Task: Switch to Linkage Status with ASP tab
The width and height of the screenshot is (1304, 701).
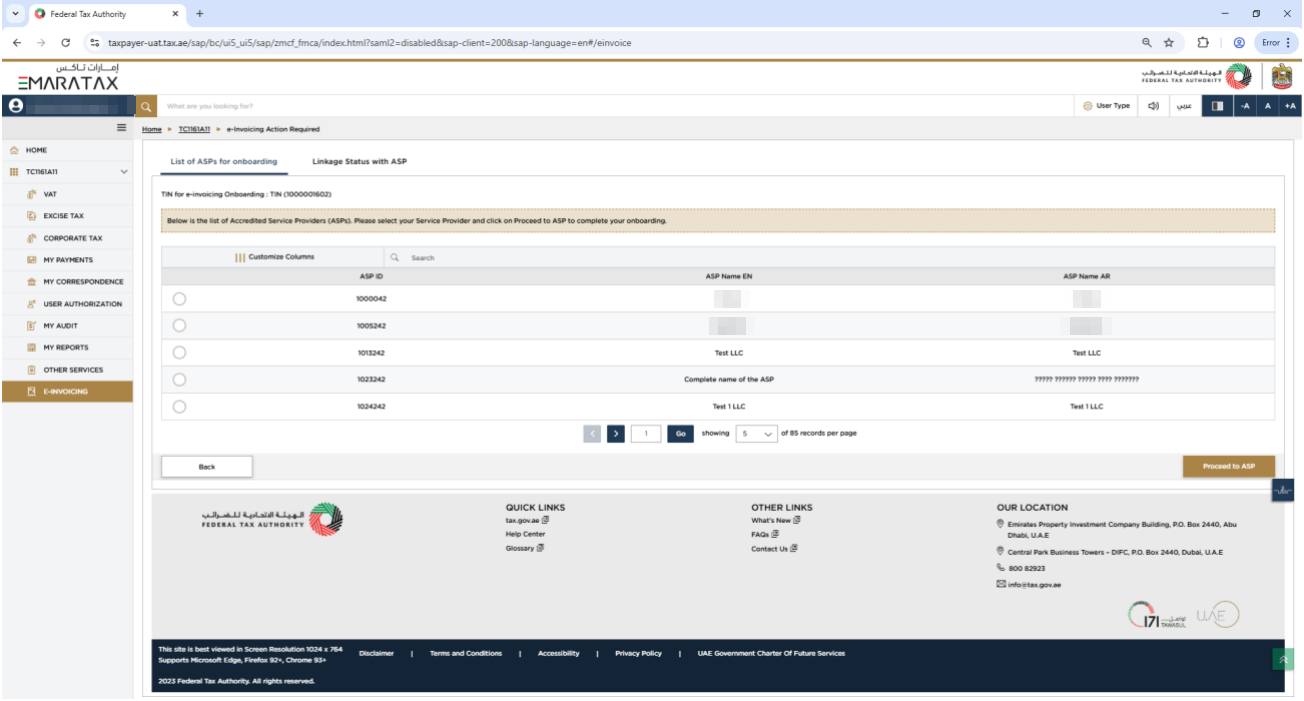Action: tap(359, 161)
